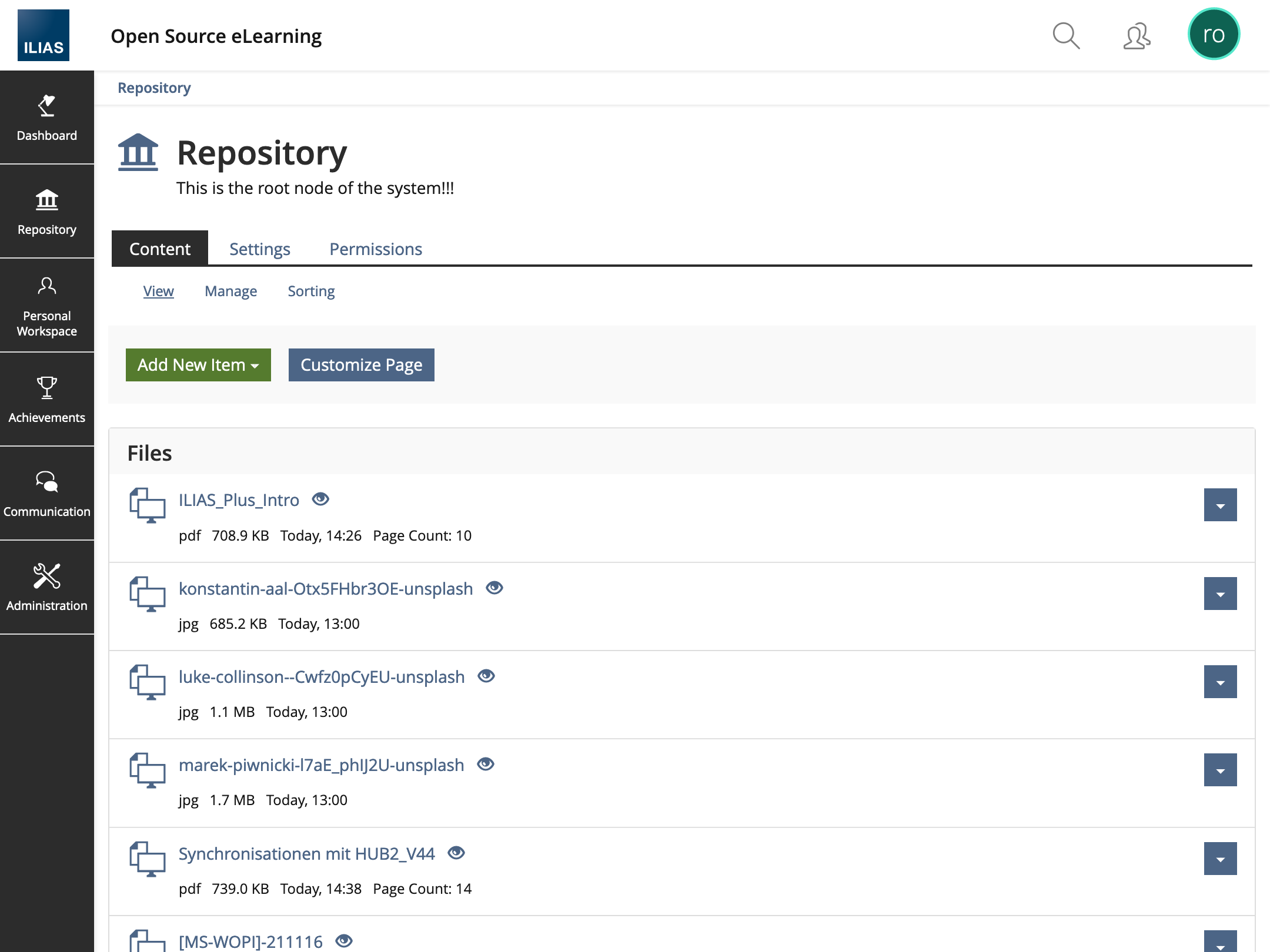Image resolution: width=1270 pixels, height=952 pixels.
Task: Open actions dropdown for ILIAS_Plus_Intro
Action: tap(1220, 505)
